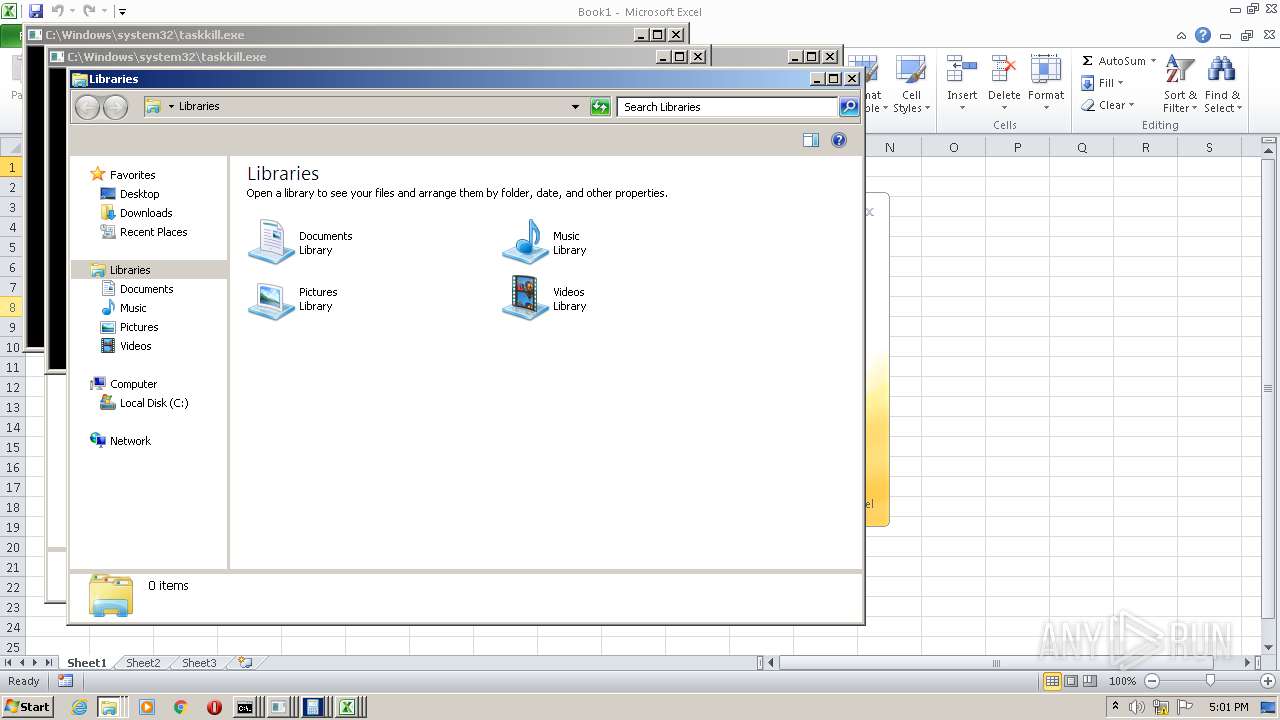Image resolution: width=1280 pixels, height=720 pixels.
Task: Click the Search Libraries input field
Action: point(727,107)
